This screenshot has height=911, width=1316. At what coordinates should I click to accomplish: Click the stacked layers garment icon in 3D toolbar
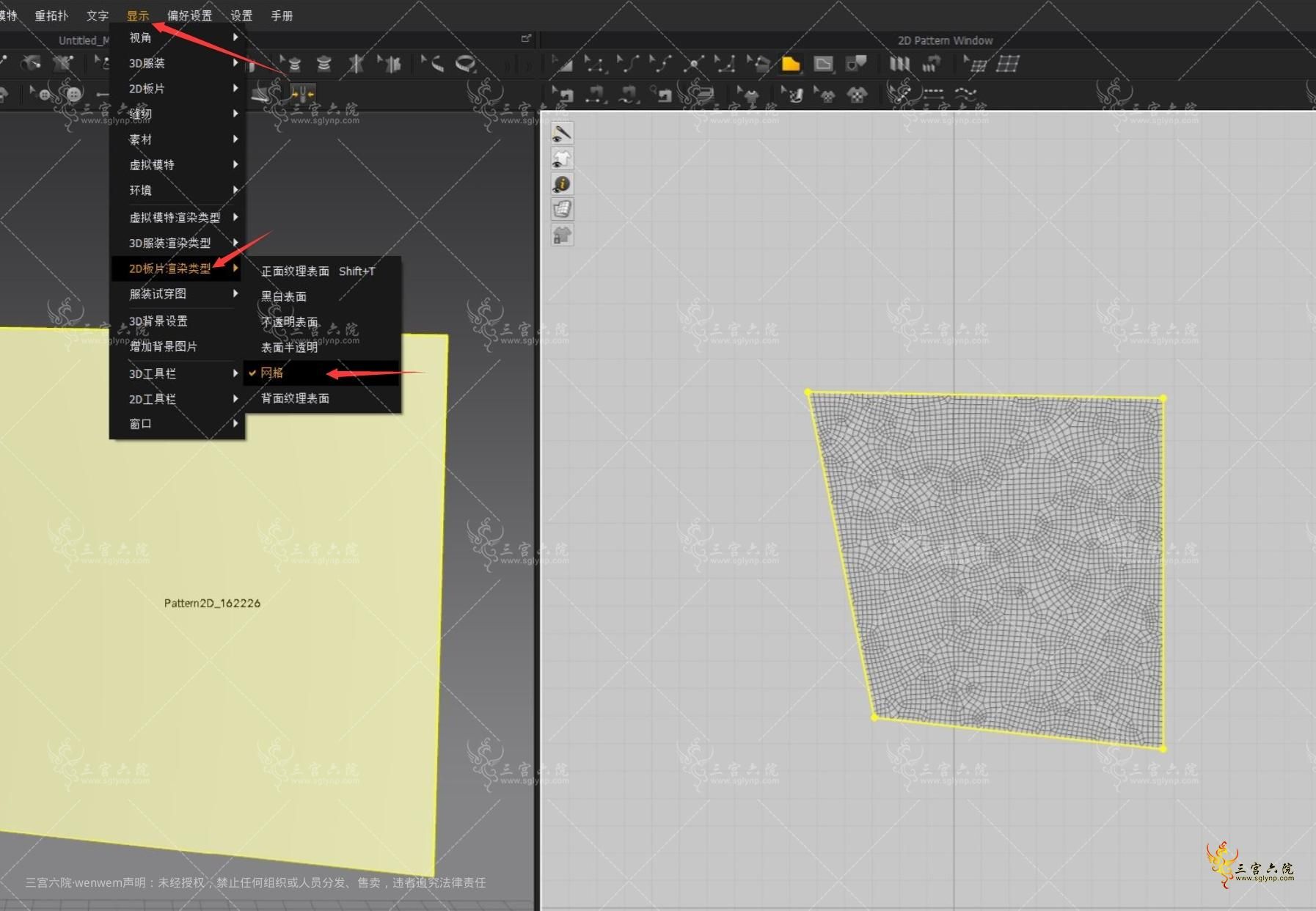point(323,64)
